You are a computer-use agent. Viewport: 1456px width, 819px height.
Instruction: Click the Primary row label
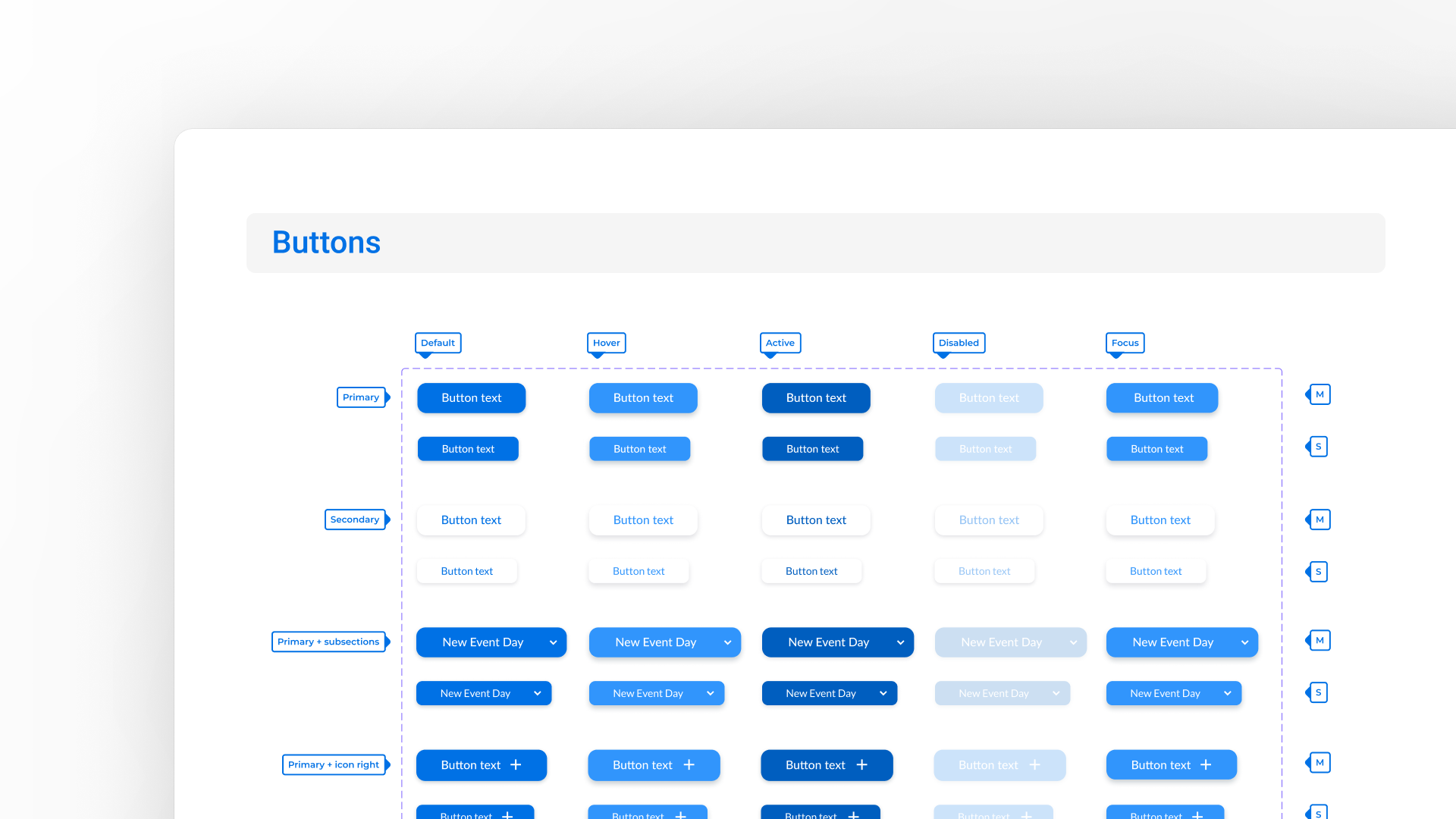click(361, 397)
